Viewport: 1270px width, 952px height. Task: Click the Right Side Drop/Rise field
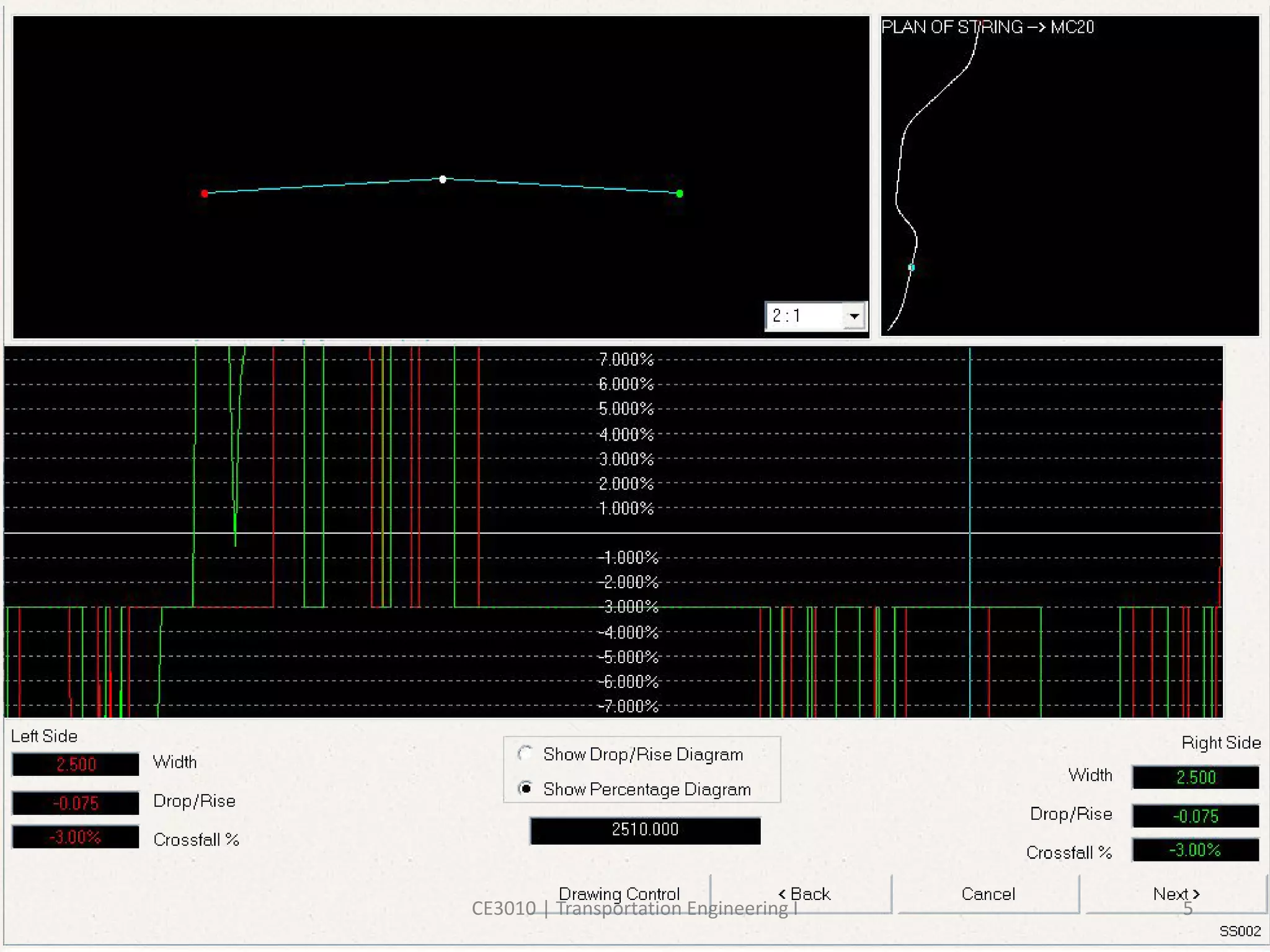(1195, 816)
